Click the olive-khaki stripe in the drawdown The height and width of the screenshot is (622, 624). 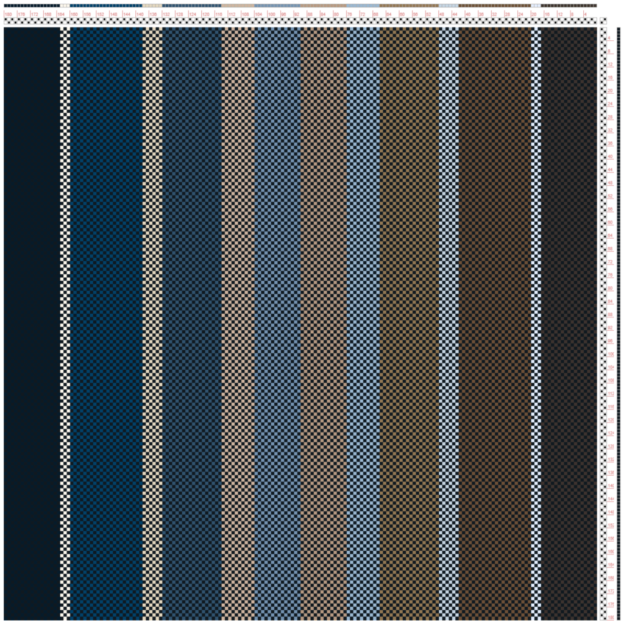(408, 320)
